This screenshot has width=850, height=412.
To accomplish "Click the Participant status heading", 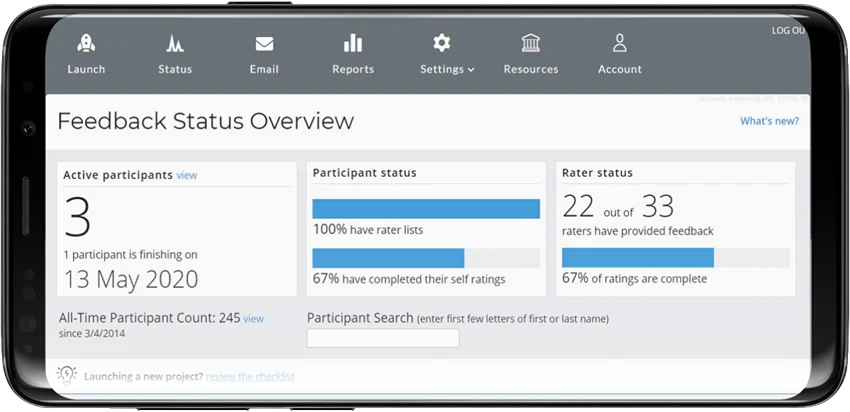I will pos(364,173).
